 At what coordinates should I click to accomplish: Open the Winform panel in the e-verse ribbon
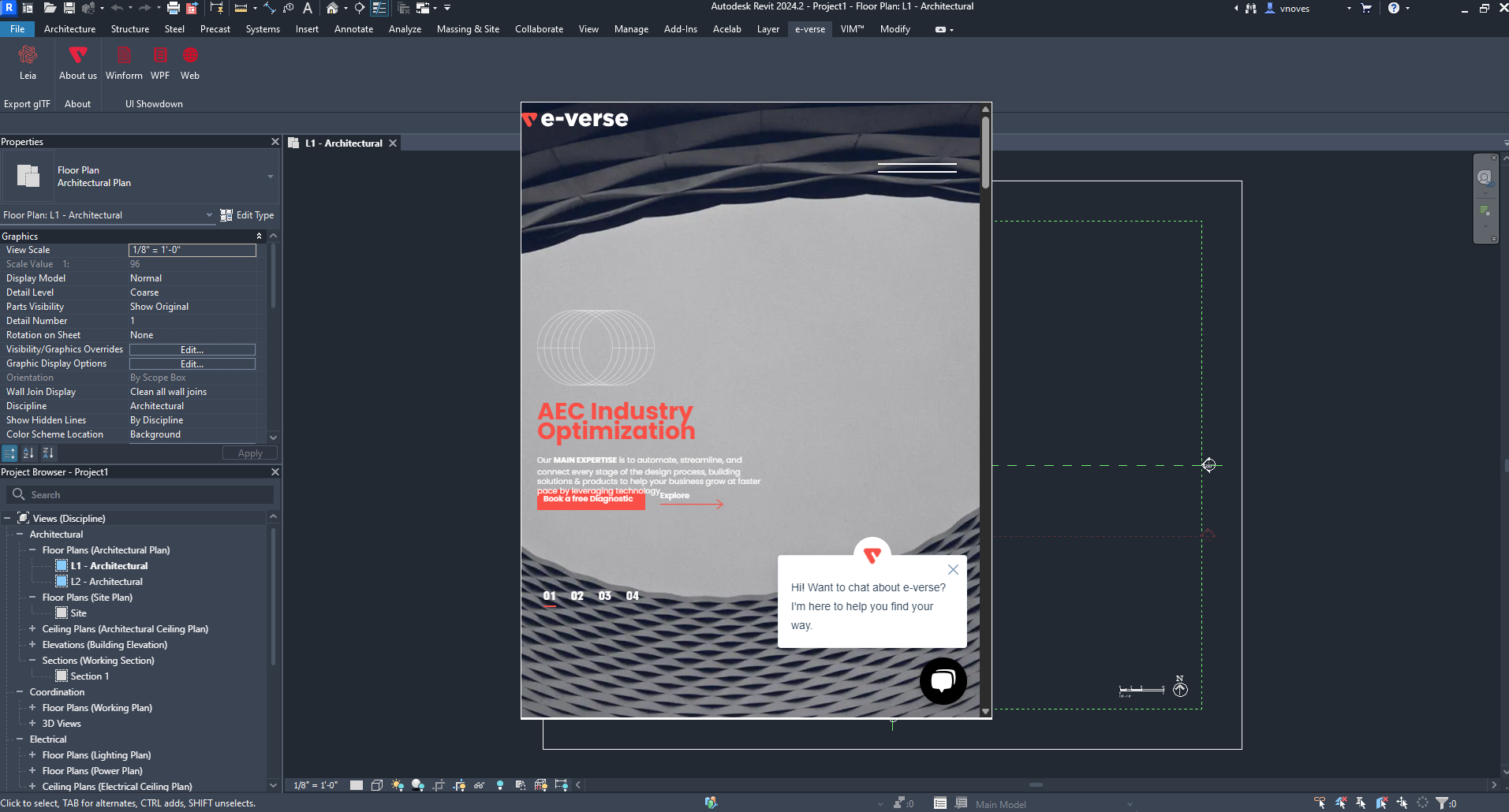(124, 62)
